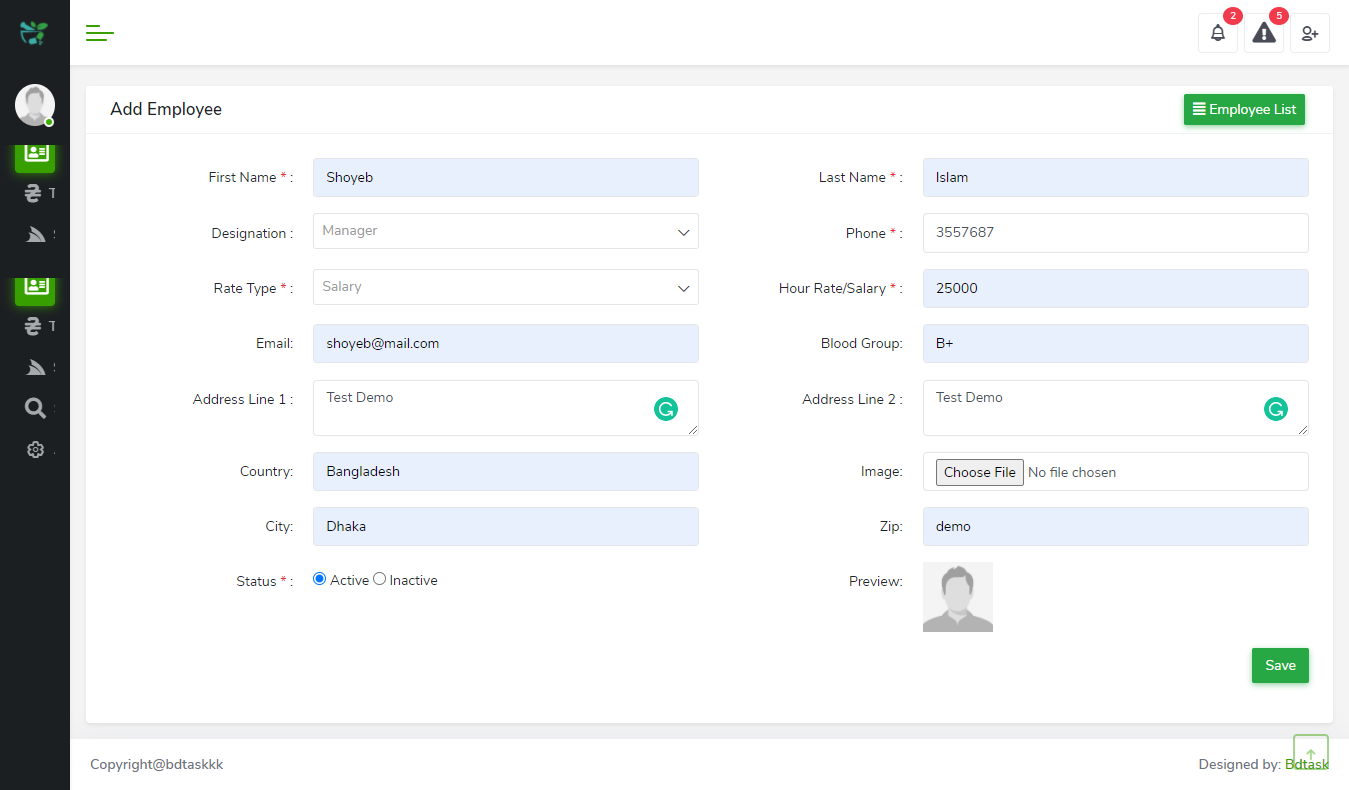The width and height of the screenshot is (1349, 790).
Task: Click the employee preview image thumbnail
Action: tap(957, 597)
